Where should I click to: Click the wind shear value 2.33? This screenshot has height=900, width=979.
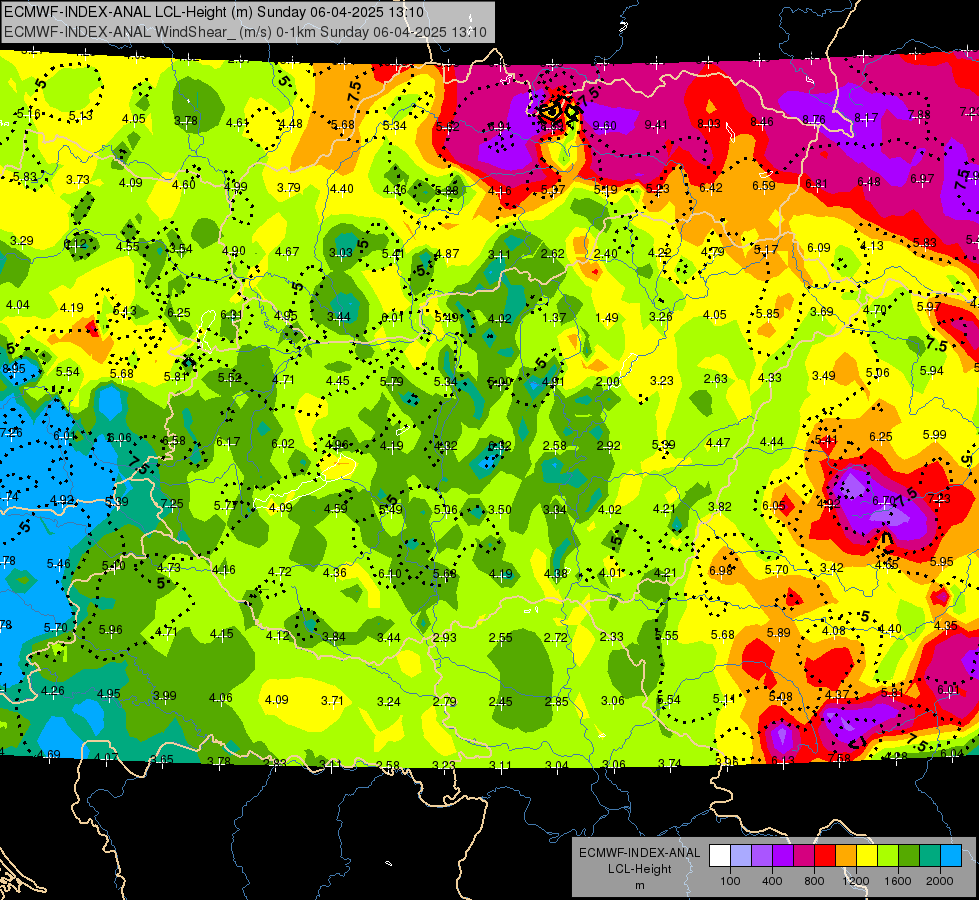tap(611, 636)
